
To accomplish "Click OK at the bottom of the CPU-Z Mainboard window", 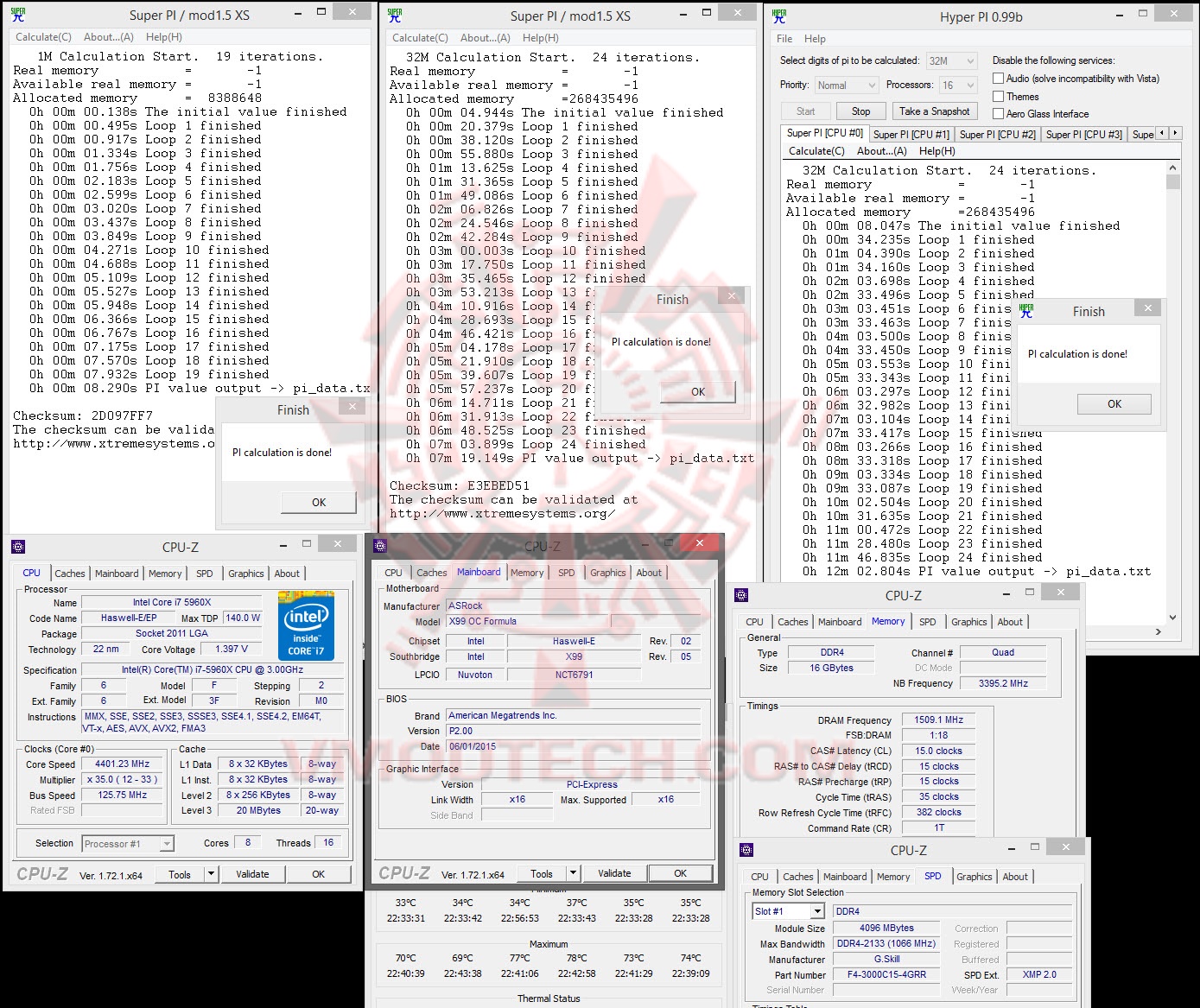I will click(x=681, y=873).
